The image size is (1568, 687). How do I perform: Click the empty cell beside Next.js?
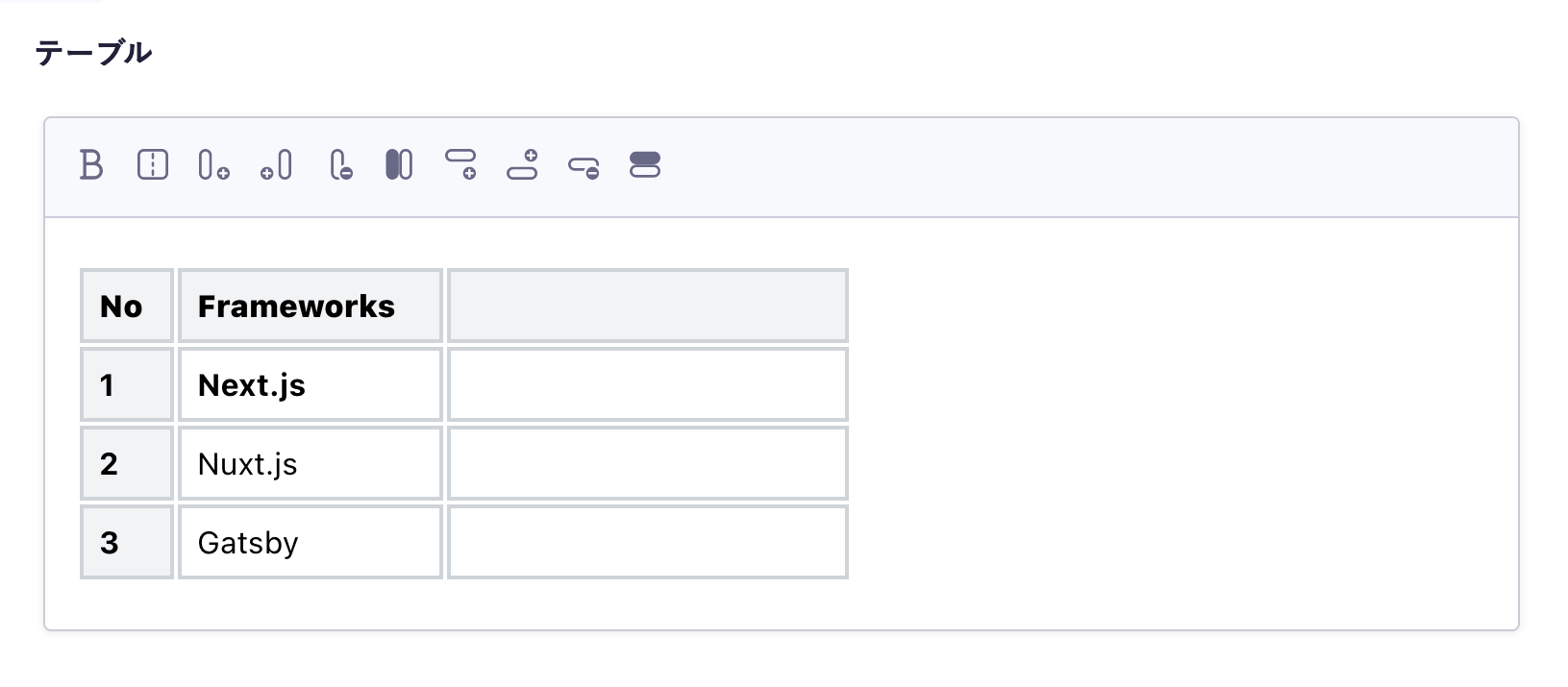647,385
